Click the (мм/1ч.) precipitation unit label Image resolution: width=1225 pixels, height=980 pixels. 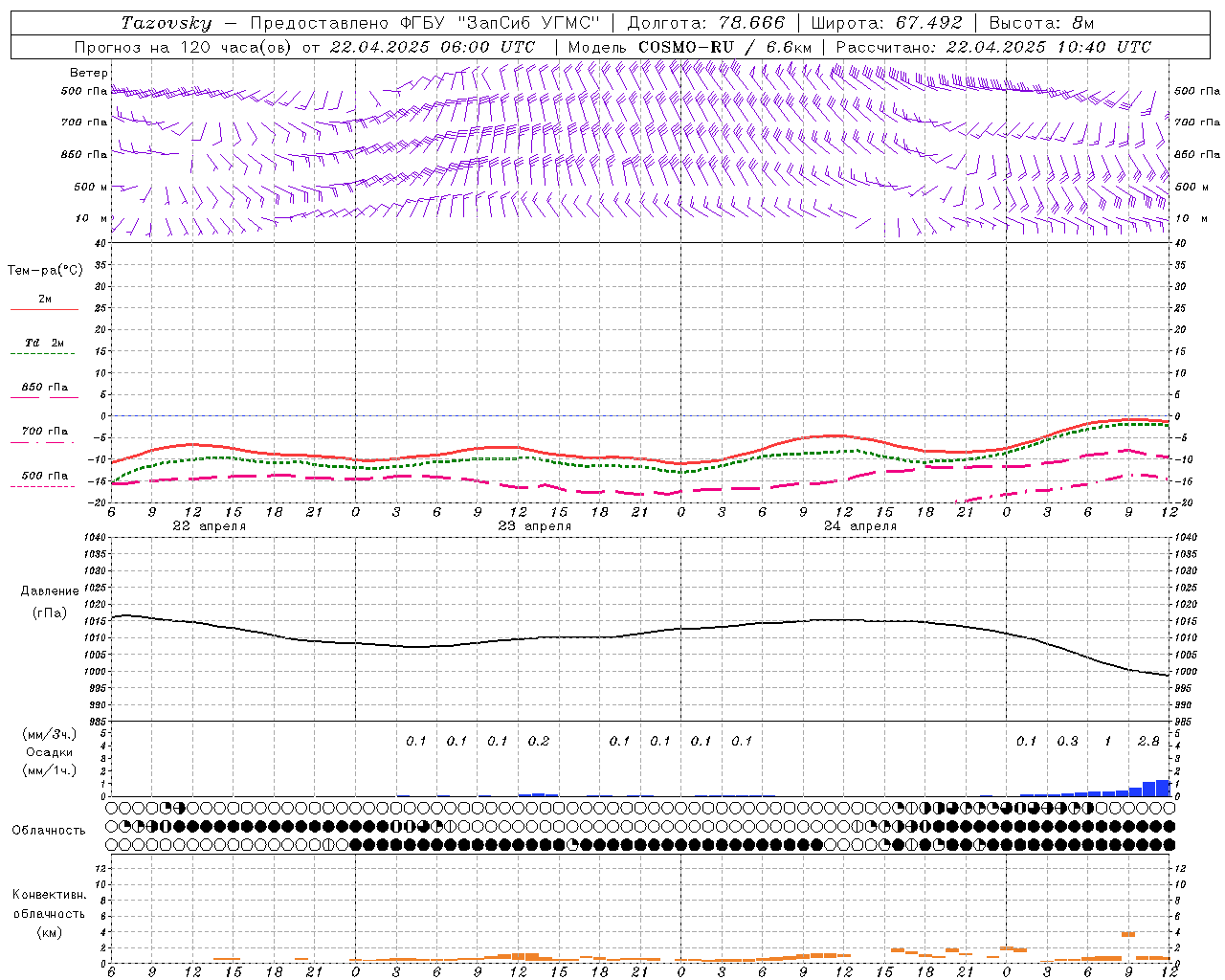[50, 770]
